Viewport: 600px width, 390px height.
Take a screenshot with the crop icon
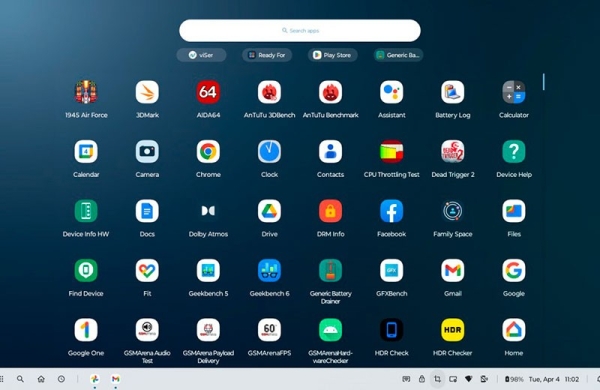click(437, 379)
